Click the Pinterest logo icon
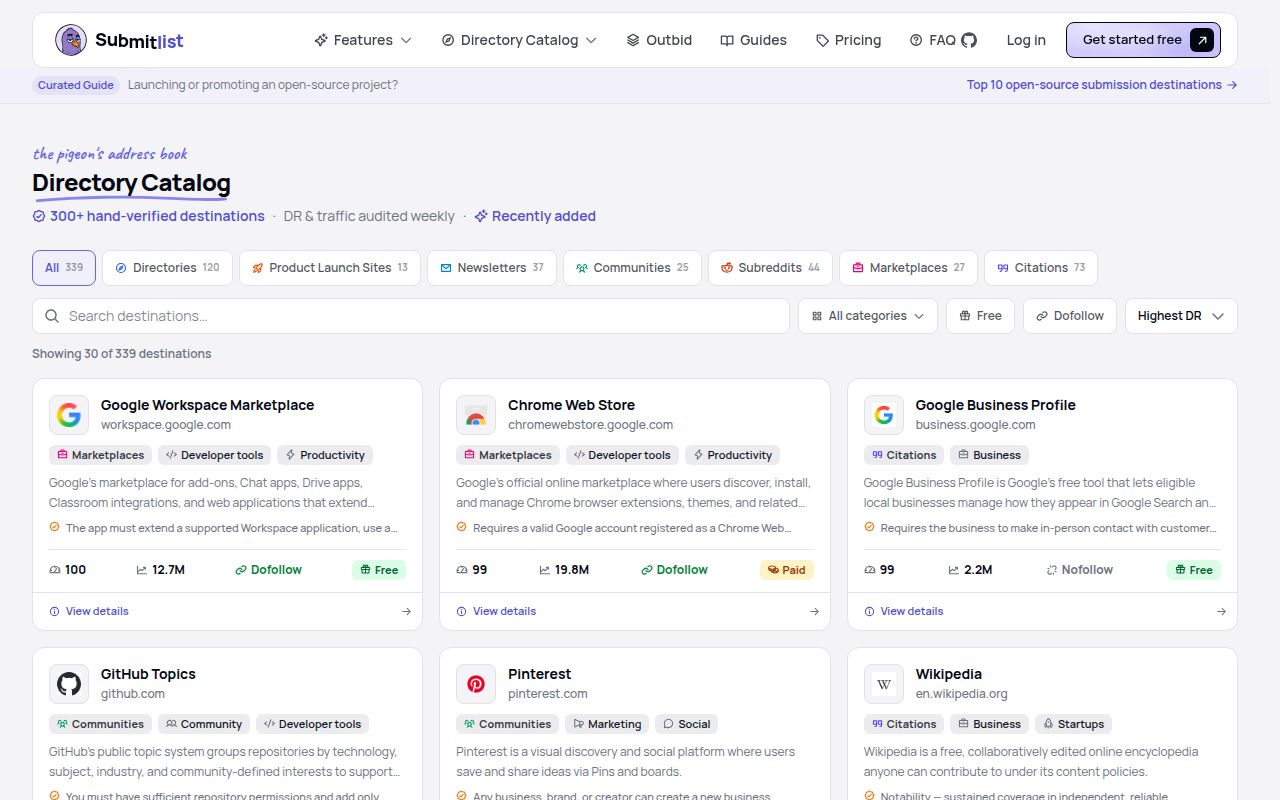The height and width of the screenshot is (800, 1280). coord(476,684)
